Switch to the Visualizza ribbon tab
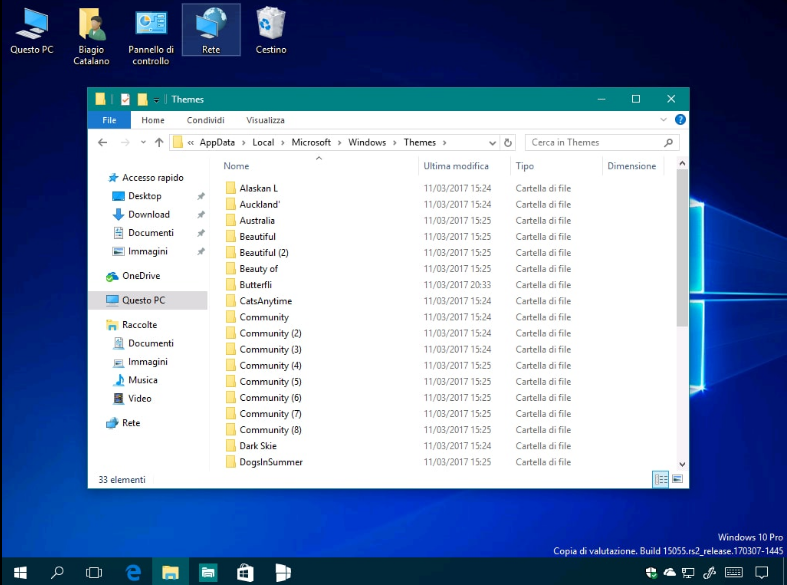This screenshot has height=585, width=787. (265, 120)
